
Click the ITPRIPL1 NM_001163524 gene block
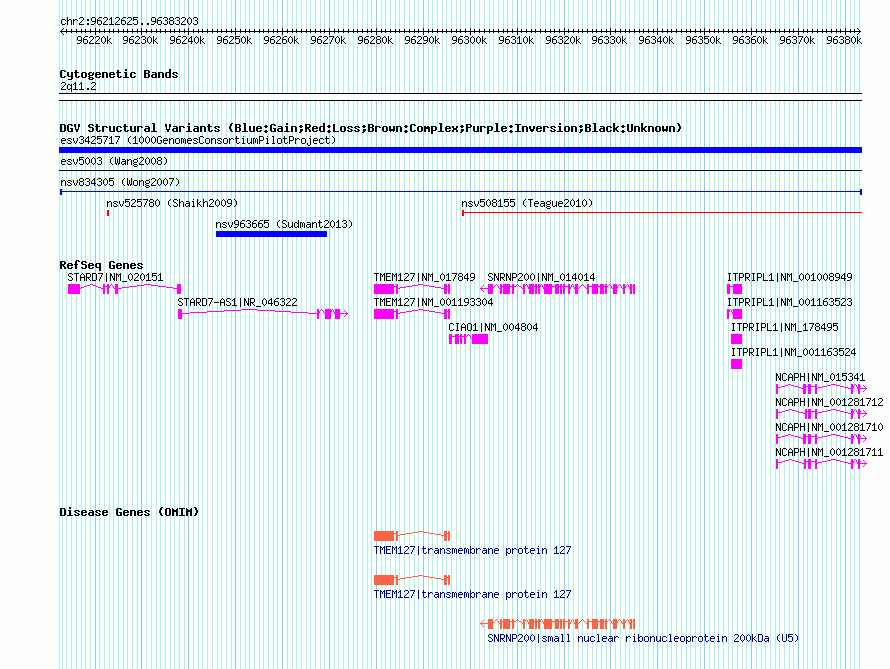coord(736,364)
